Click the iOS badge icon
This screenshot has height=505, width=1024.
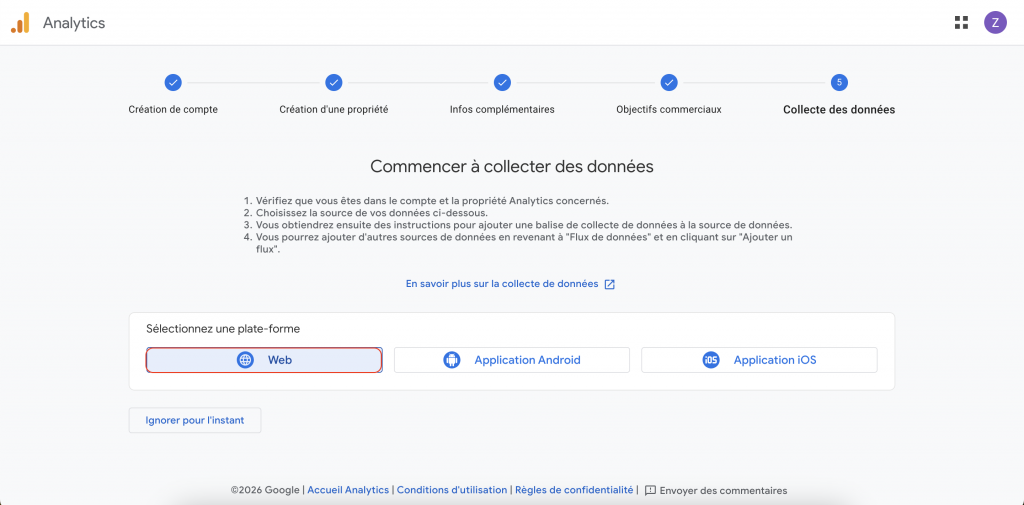711,360
